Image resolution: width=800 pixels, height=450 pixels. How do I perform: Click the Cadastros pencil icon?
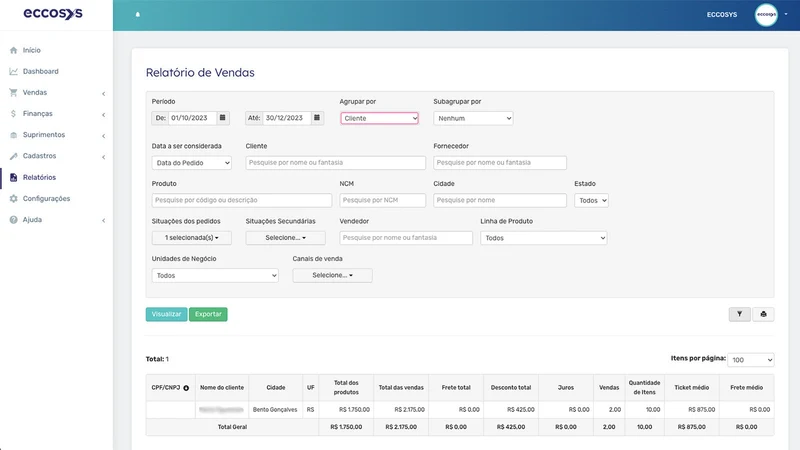[x=13, y=156]
